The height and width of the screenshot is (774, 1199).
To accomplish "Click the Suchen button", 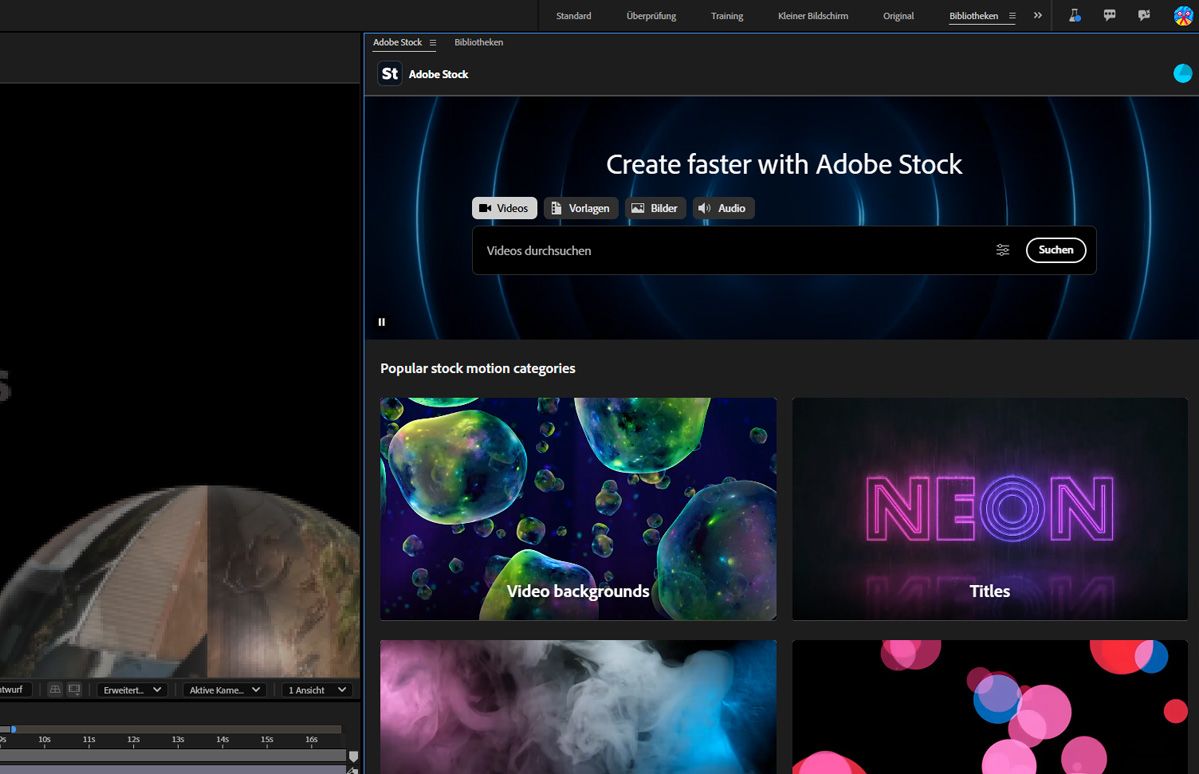I will coord(1056,250).
